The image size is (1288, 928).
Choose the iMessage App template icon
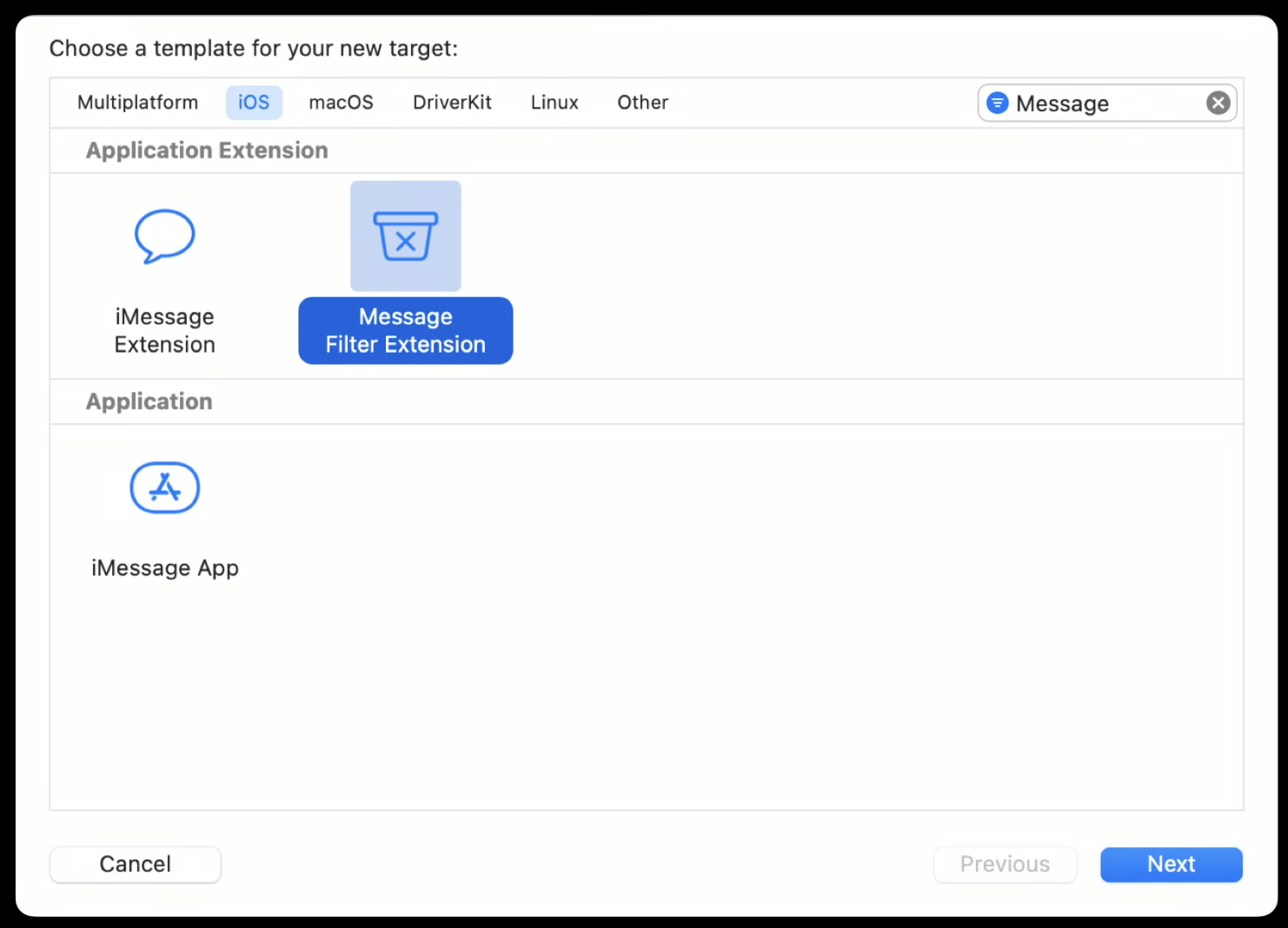click(x=165, y=487)
